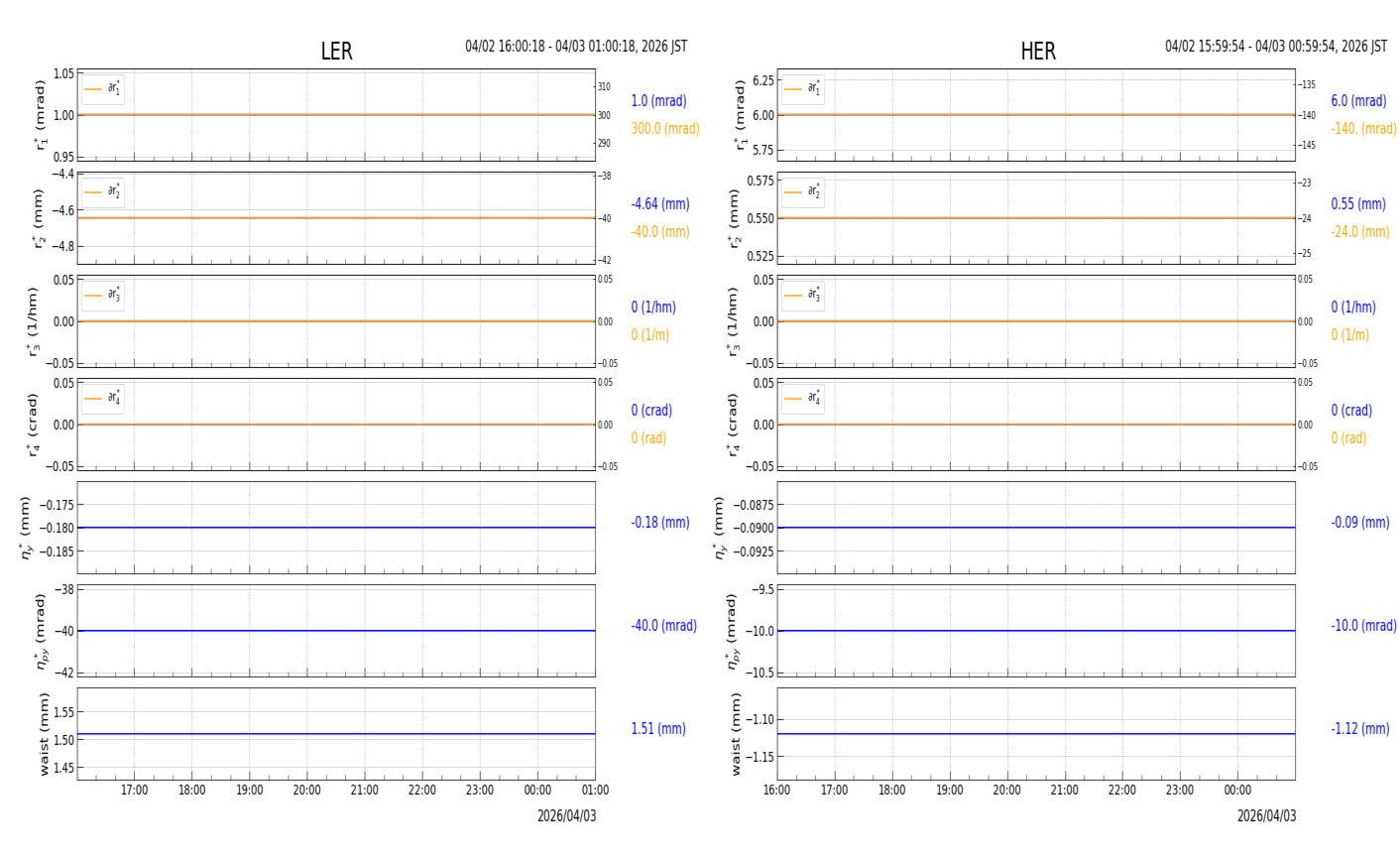Click the 1.55 tick on LER waist axis

coord(63,712)
